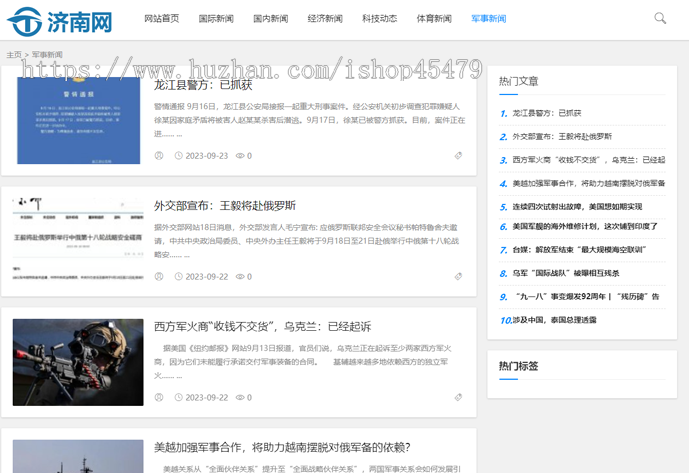Click the soldier with gun thumbnail
The image size is (689, 473).
point(78,362)
